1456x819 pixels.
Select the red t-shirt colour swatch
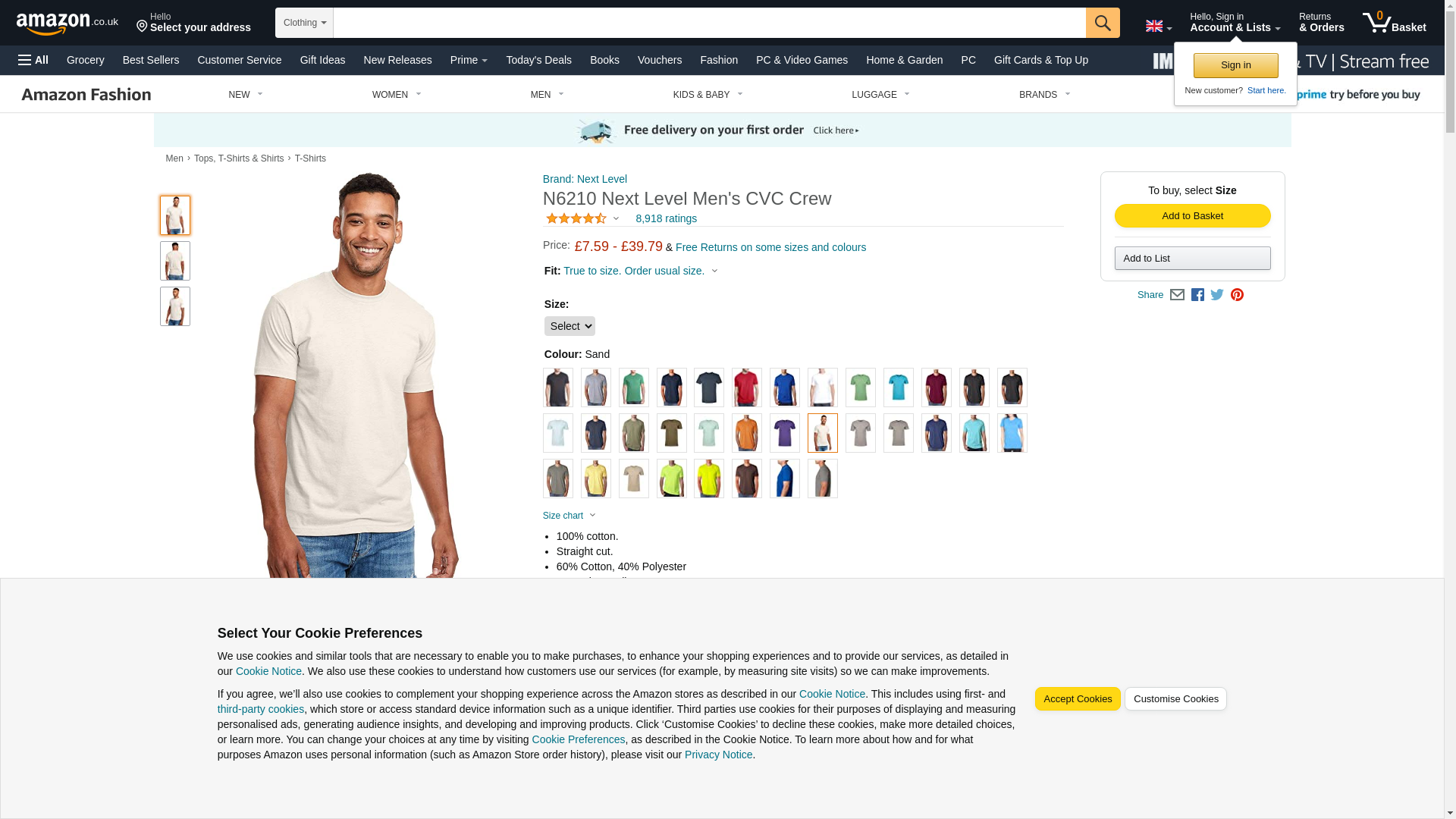tap(746, 388)
